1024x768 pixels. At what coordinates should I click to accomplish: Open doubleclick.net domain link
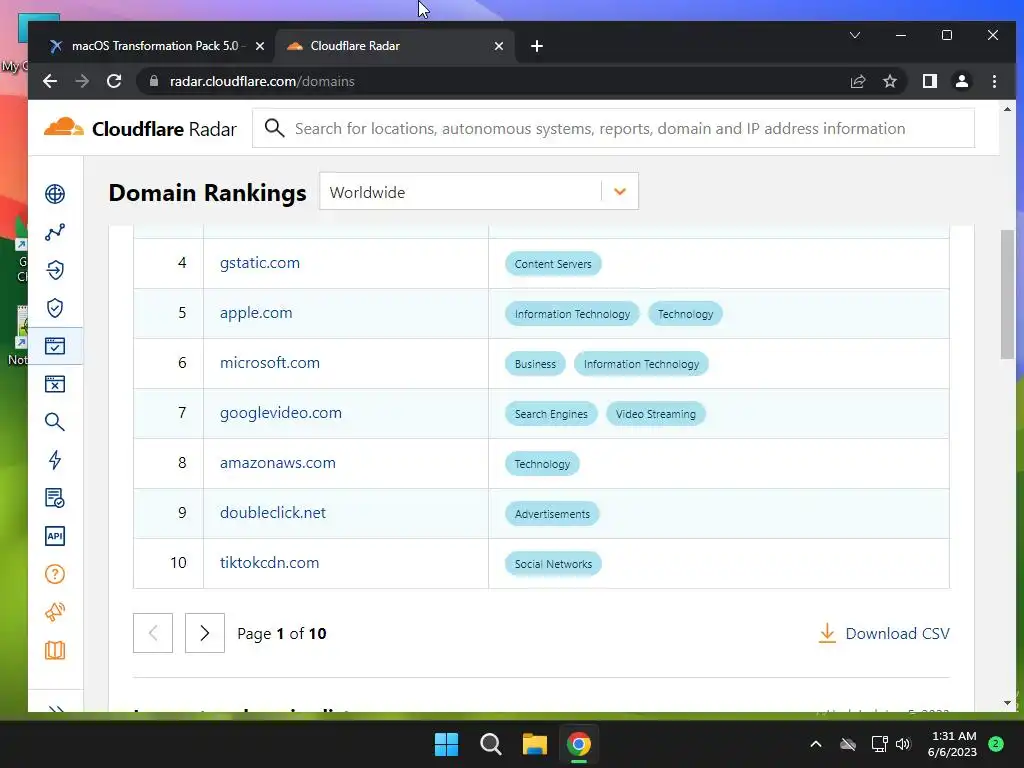(273, 513)
